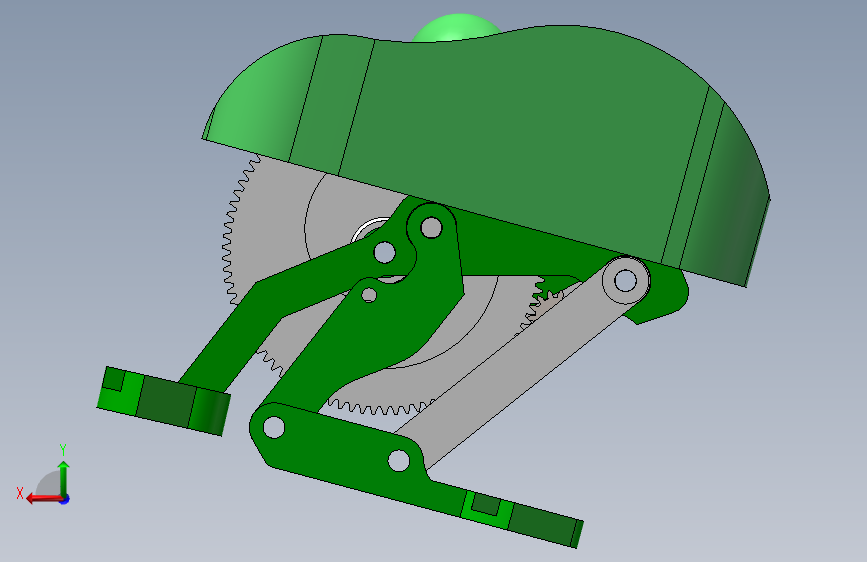Click the middle hole of lower bracket
Image resolution: width=867 pixels, height=562 pixels.
tap(399, 460)
